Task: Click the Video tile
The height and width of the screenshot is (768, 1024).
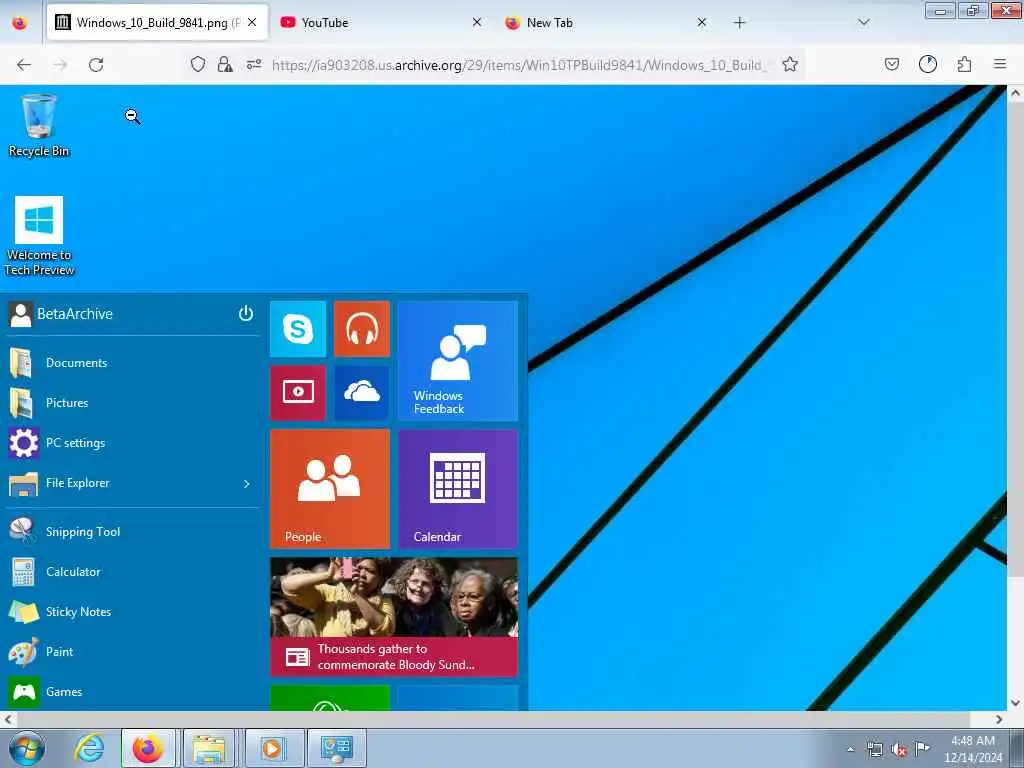Action: coord(298,392)
